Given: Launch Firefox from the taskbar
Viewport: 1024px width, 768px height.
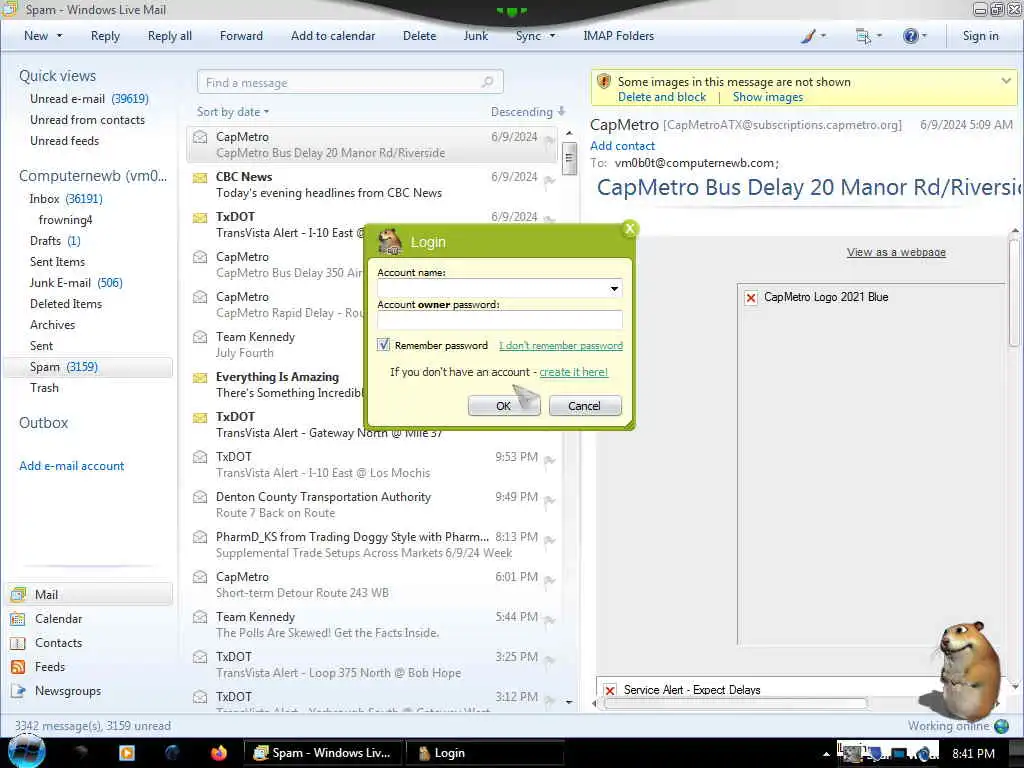Looking at the screenshot, I should tap(219, 753).
